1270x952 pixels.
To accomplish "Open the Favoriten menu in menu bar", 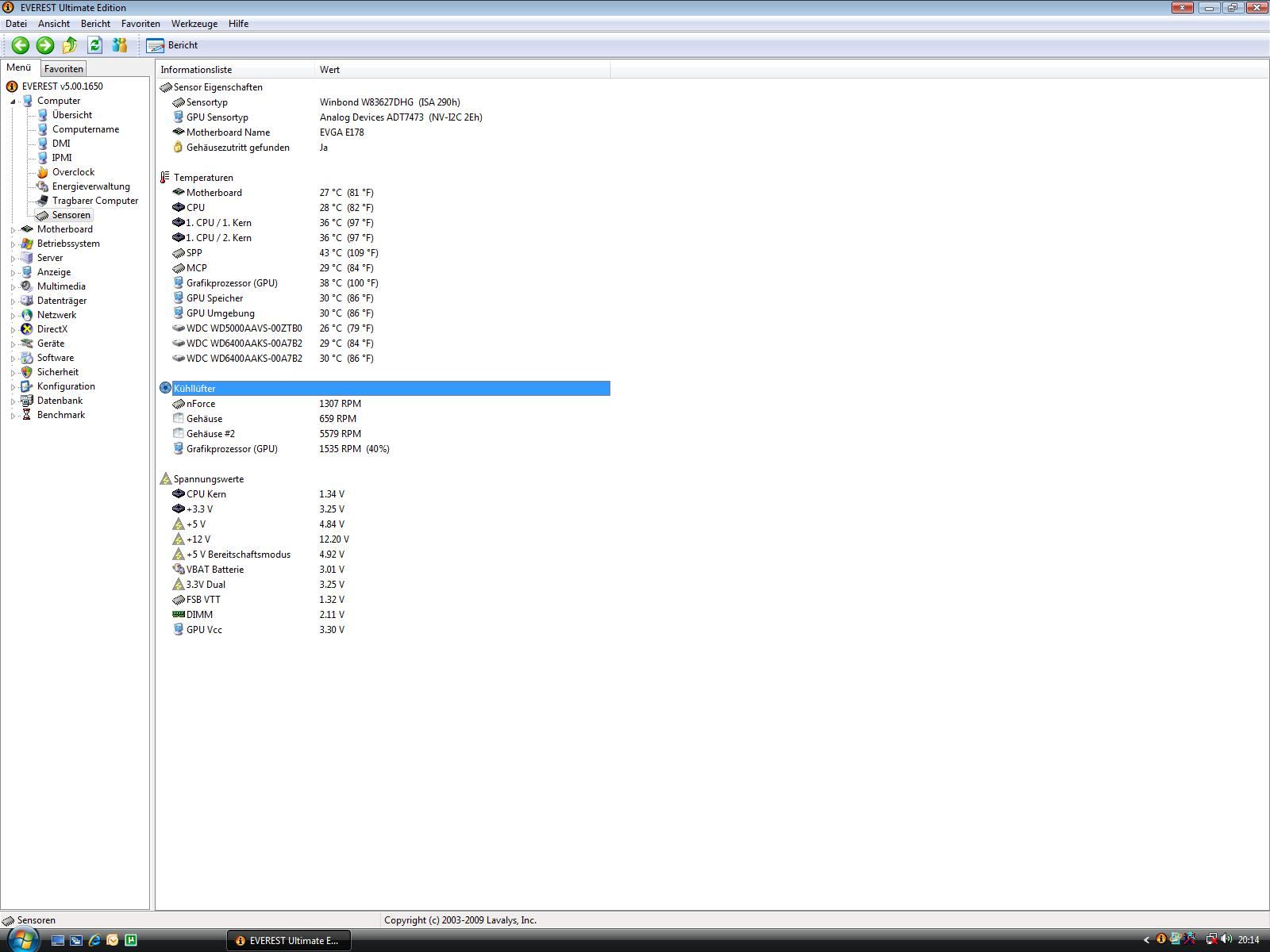I will 140,24.
